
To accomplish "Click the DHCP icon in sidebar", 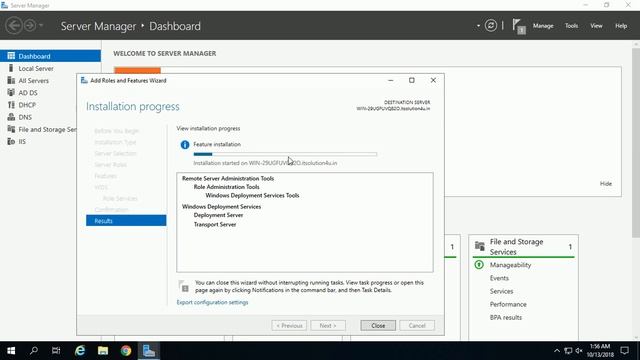I will [x=11, y=105].
